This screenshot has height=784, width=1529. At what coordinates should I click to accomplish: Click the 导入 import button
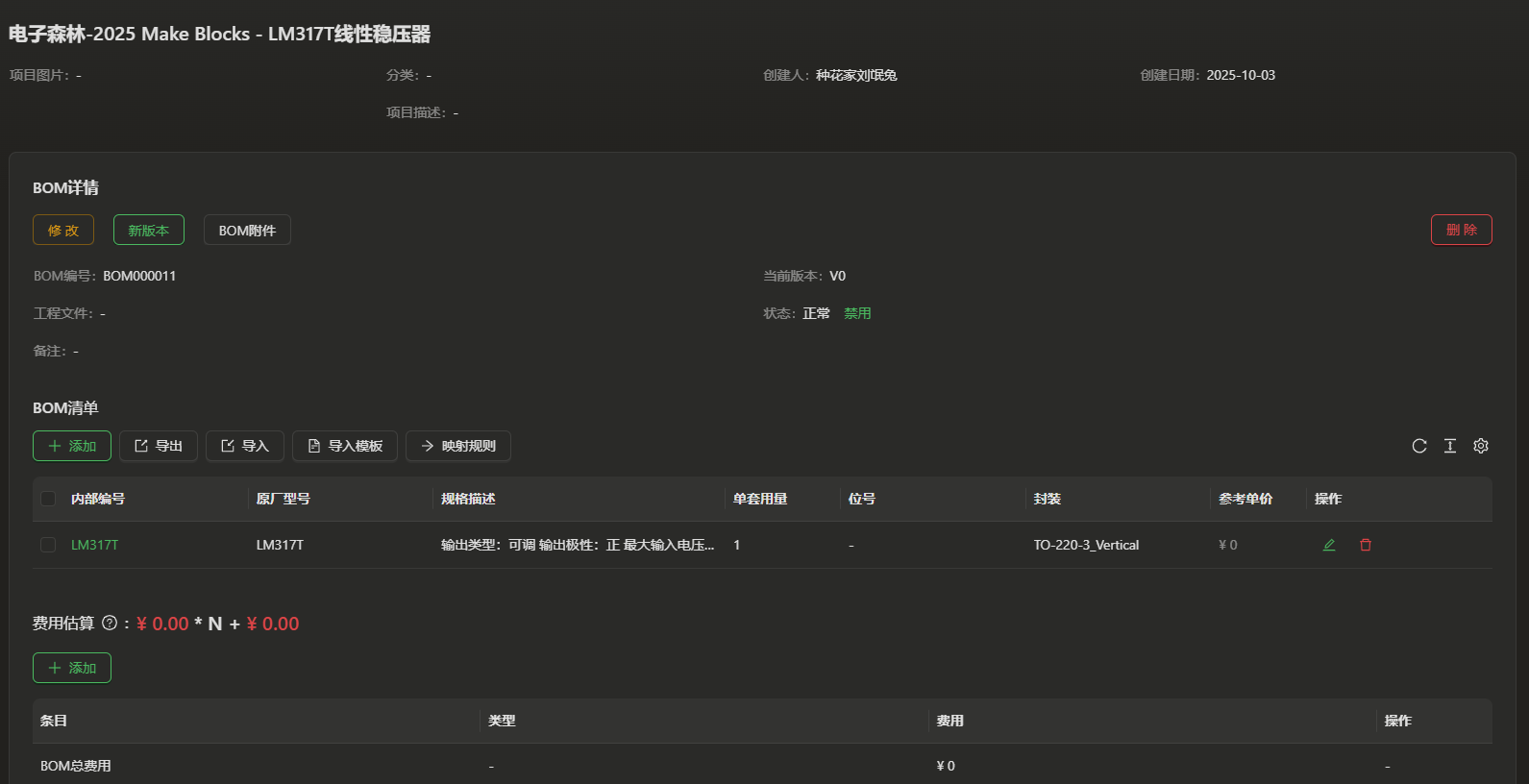[x=245, y=446]
